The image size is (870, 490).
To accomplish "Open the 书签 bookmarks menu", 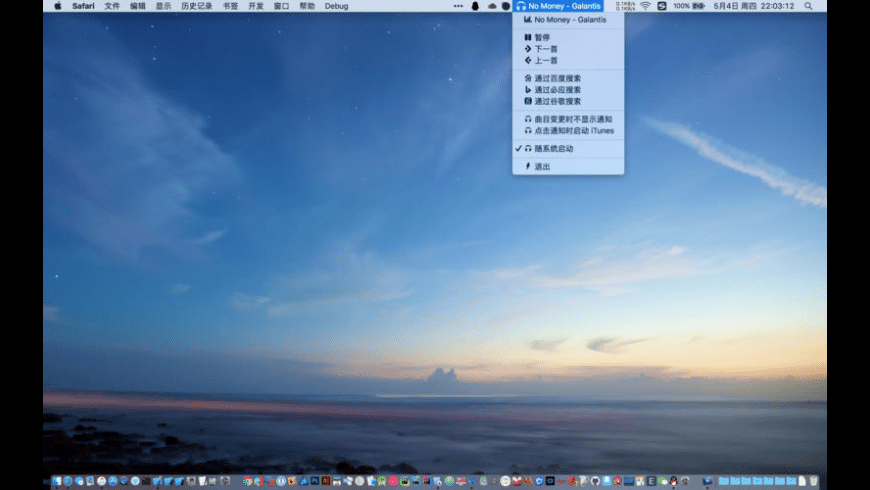I will [230, 6].
